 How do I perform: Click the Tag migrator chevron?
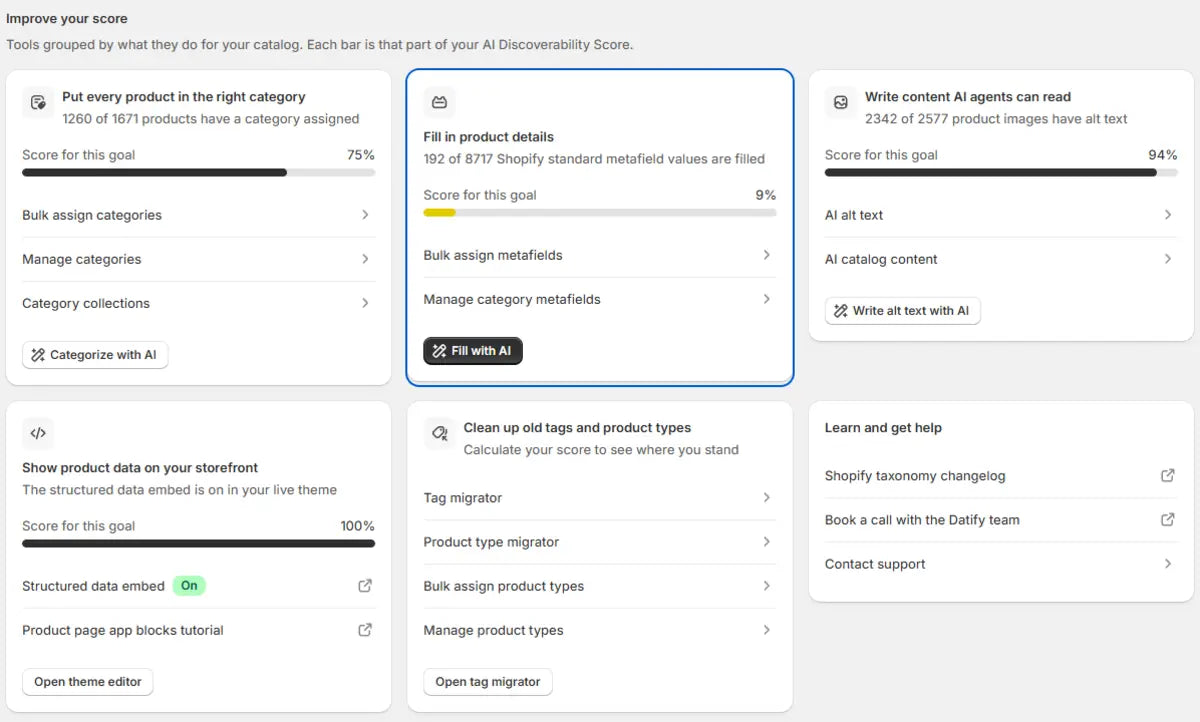(x=767, y=498)
